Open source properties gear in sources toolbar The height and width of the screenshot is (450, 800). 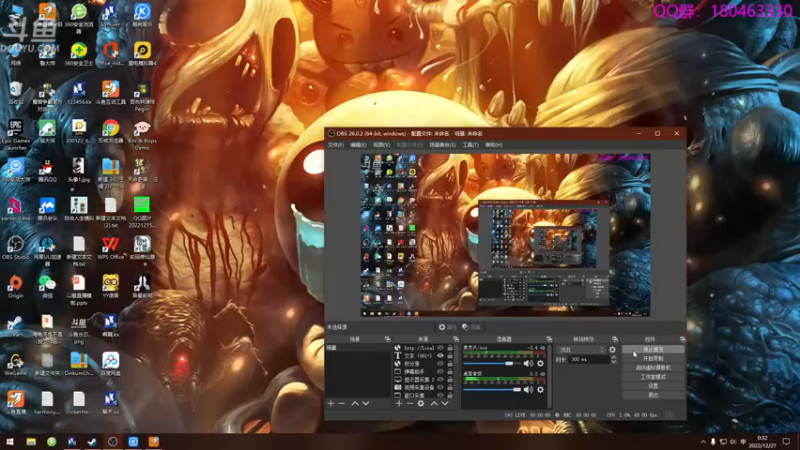tap(421, 404)
